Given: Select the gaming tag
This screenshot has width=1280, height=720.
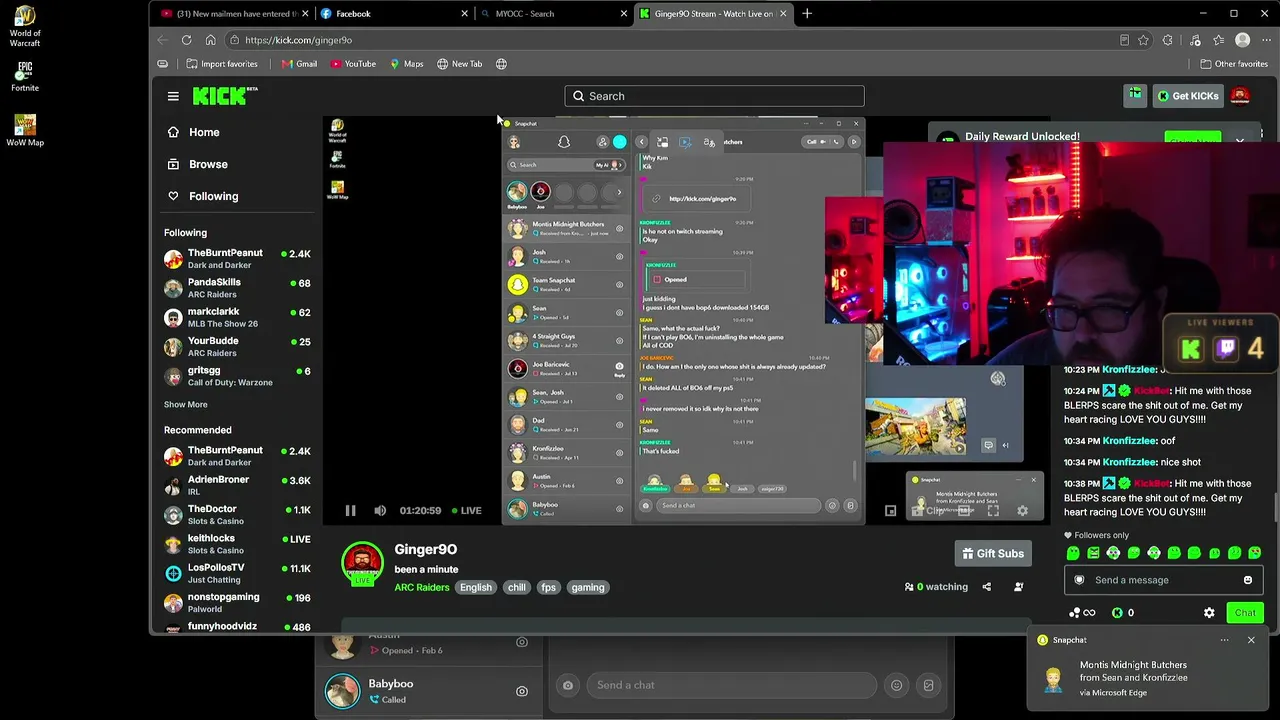Looking at the screenshot, I should [x=588, y=588].
